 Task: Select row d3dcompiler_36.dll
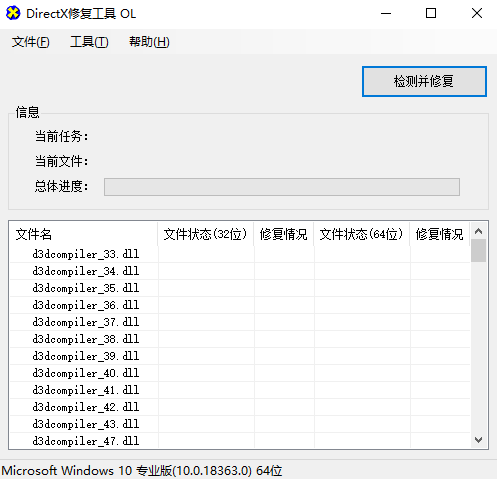click(240, 305)
